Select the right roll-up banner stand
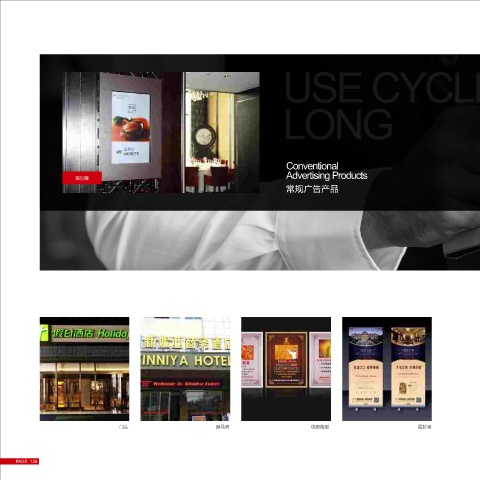Screen dimensions: 480x480 point(408,367)
